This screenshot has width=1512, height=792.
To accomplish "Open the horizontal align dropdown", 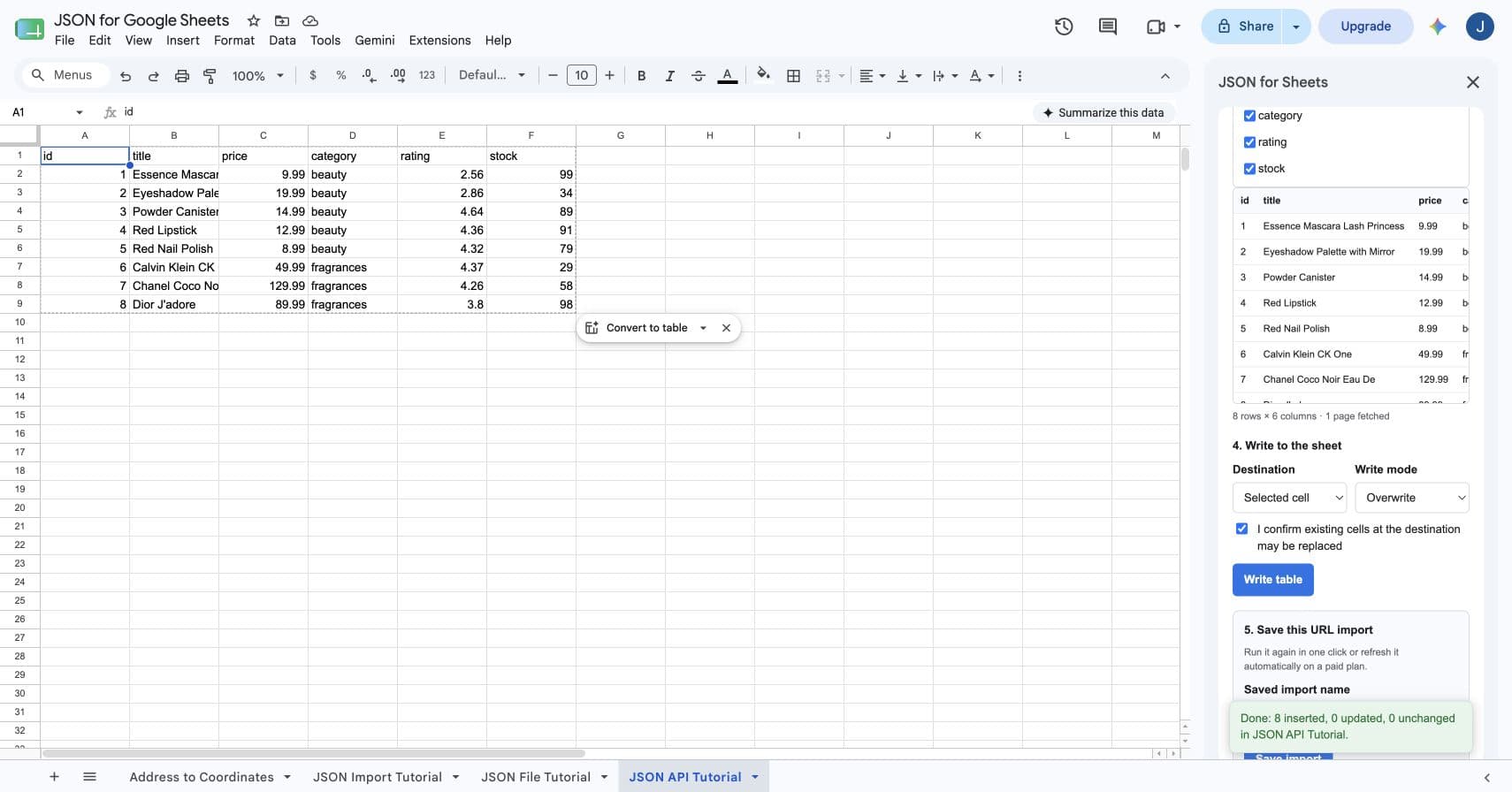I will click(x=873, y=76).
